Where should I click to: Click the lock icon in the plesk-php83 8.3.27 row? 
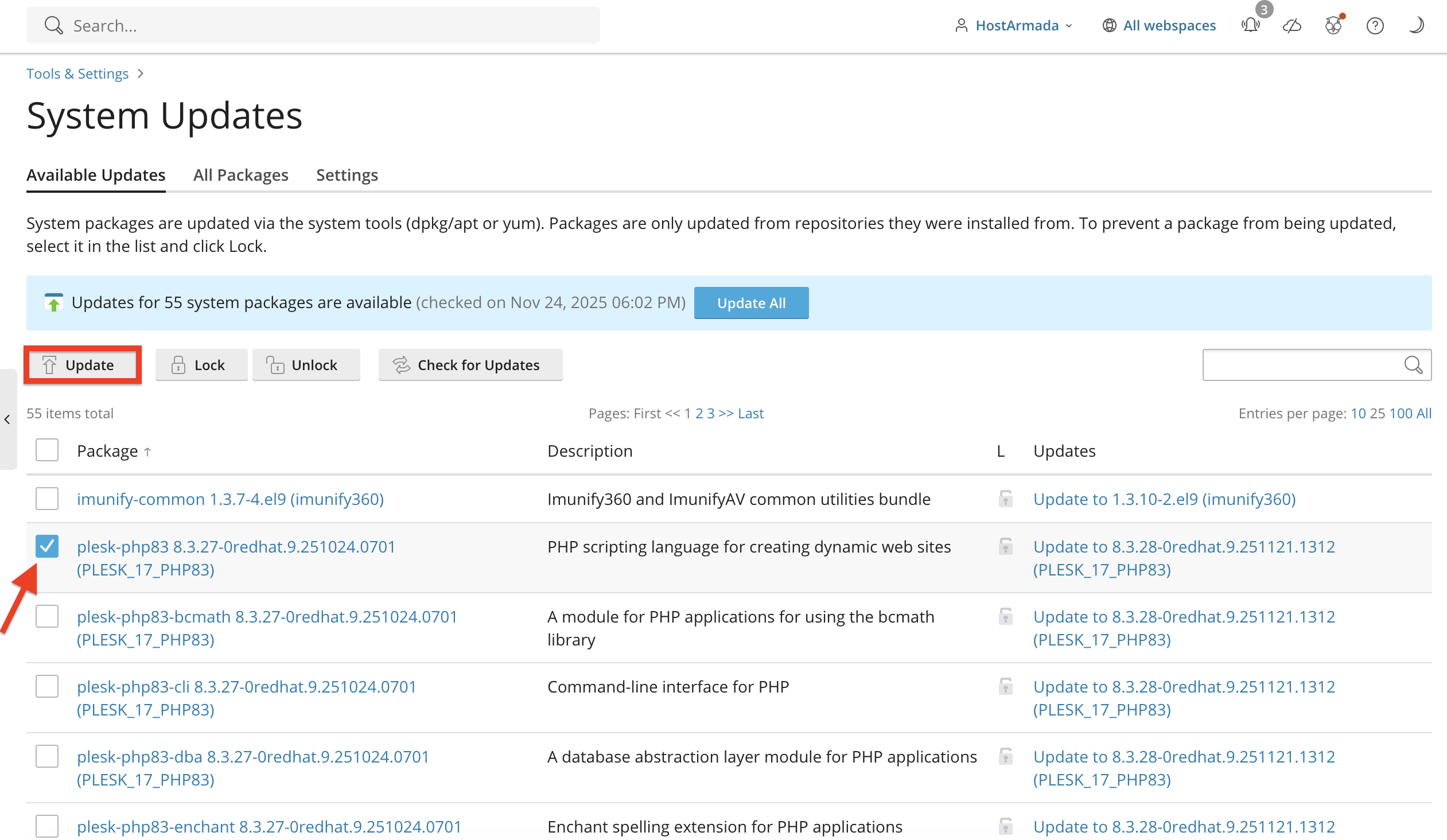(1005, 546)
